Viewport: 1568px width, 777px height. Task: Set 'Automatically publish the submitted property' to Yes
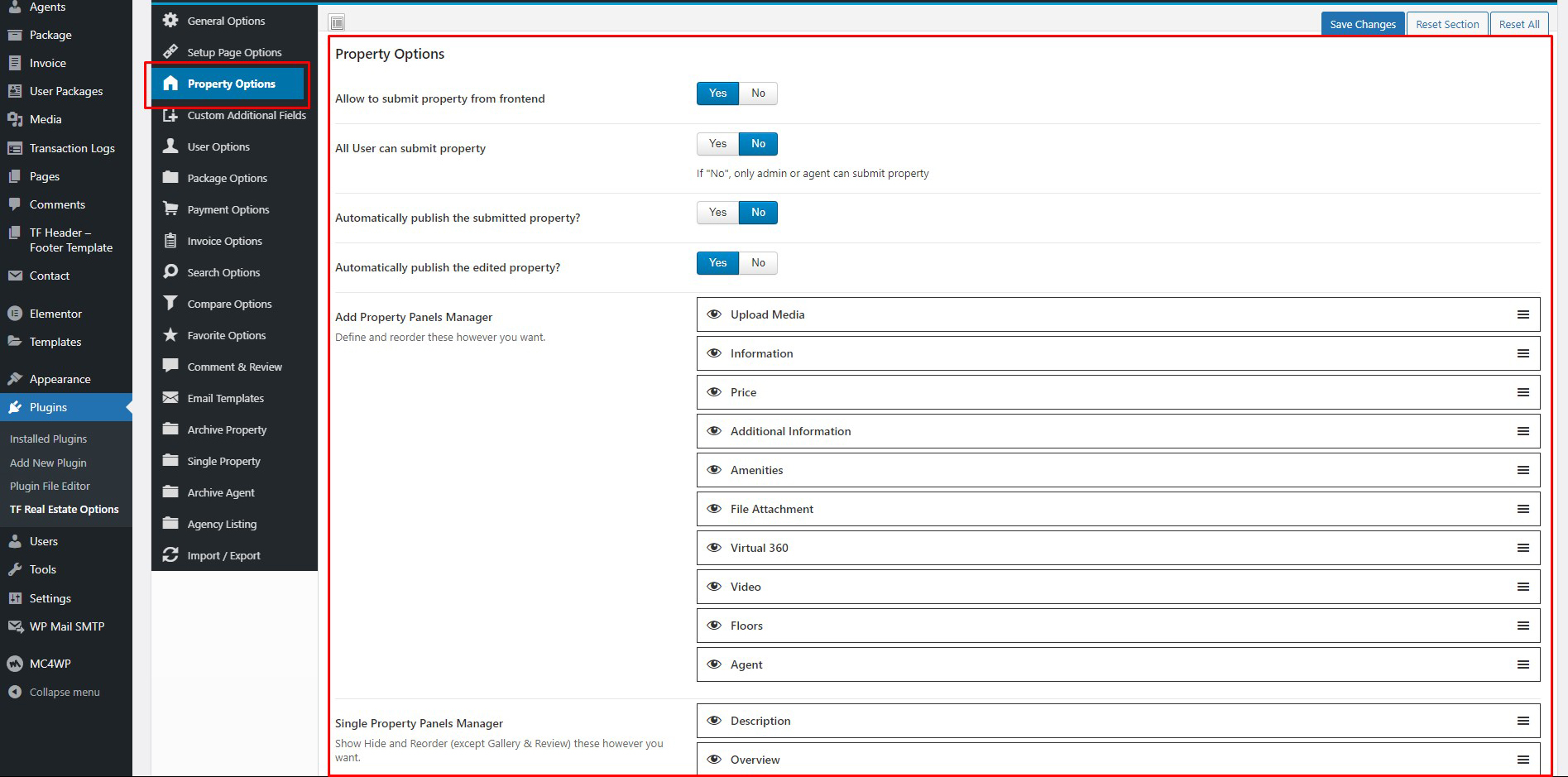(717, 213)
